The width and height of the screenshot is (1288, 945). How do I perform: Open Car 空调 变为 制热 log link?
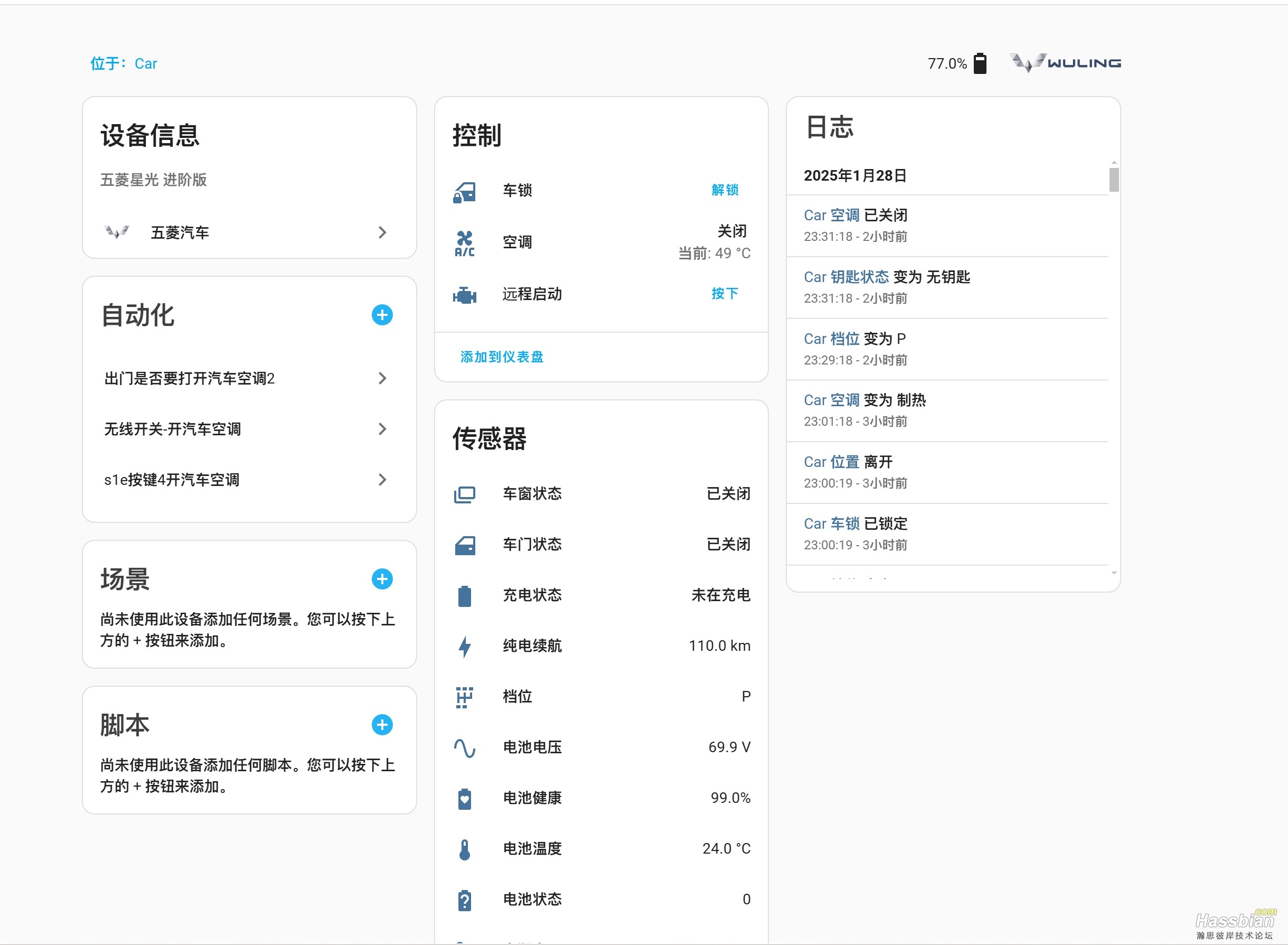[832, 400]
